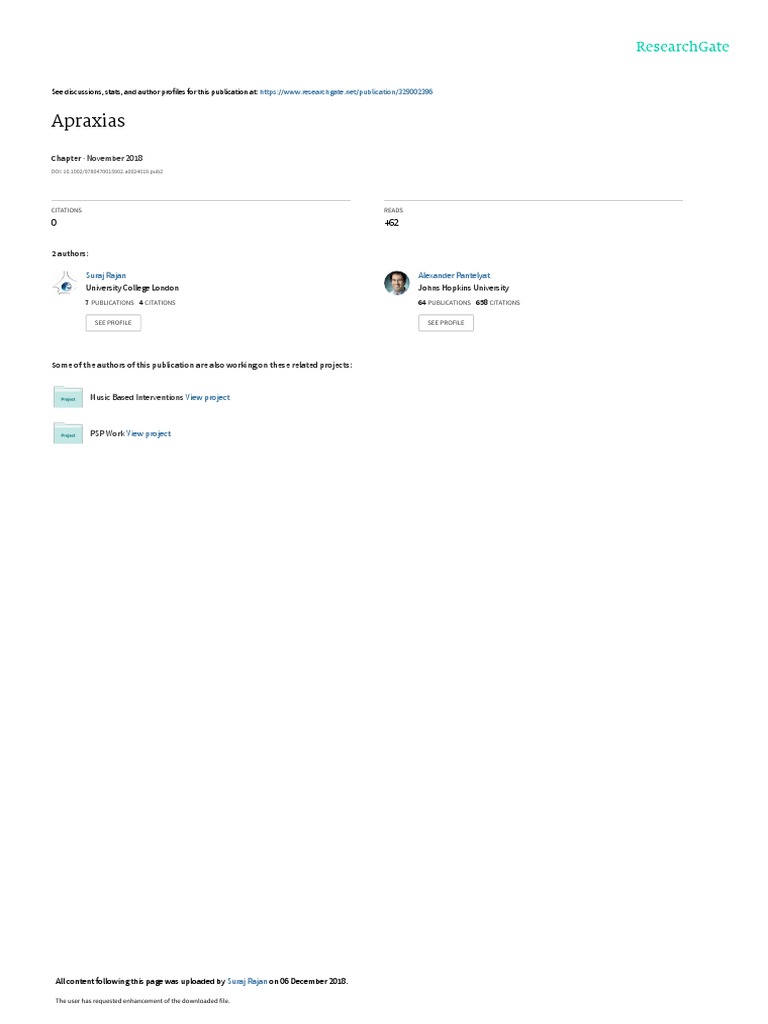Screen dimensions: 768x1024
Task: Click the 64 Publications stat for Pantelyat
Action: coord(444,303)
